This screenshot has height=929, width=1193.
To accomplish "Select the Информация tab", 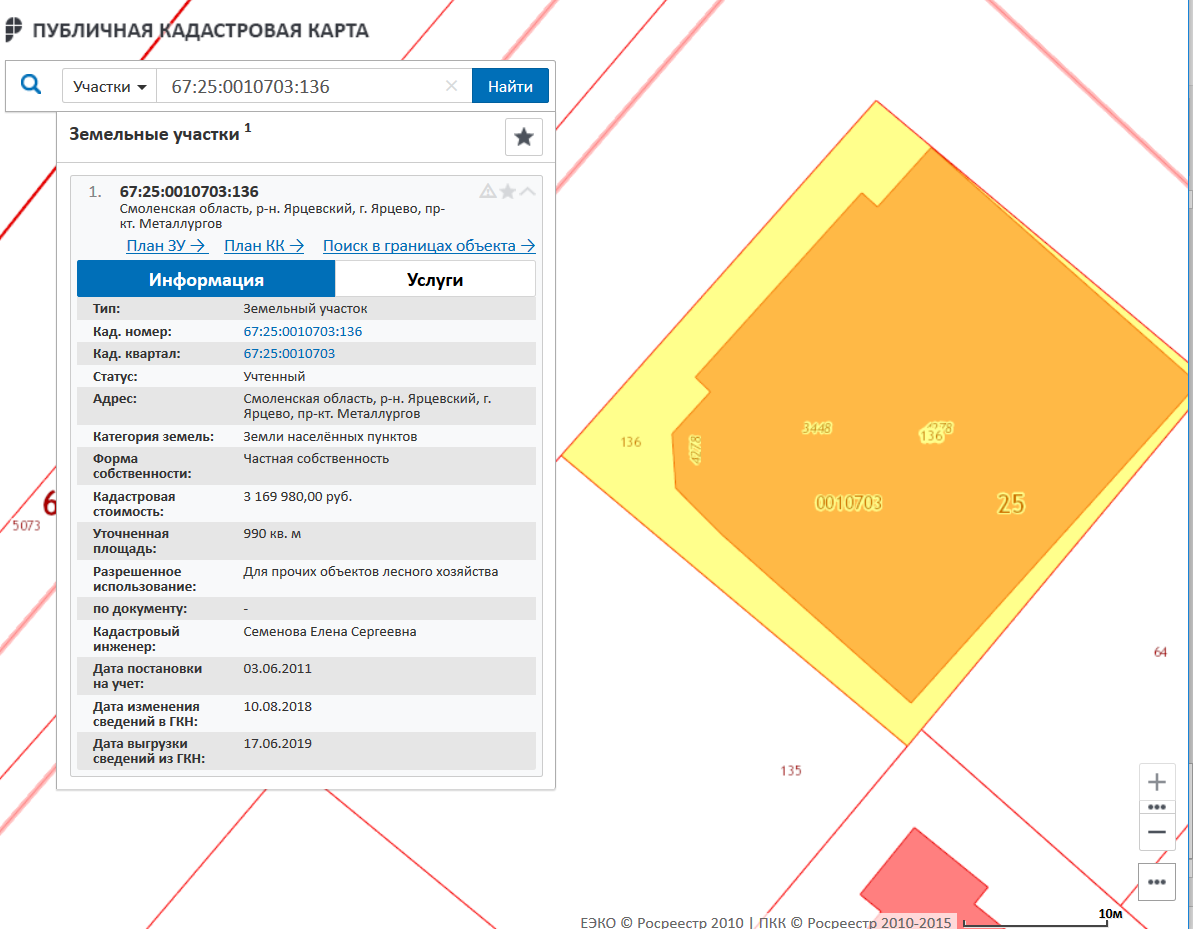I will point(206,279).
